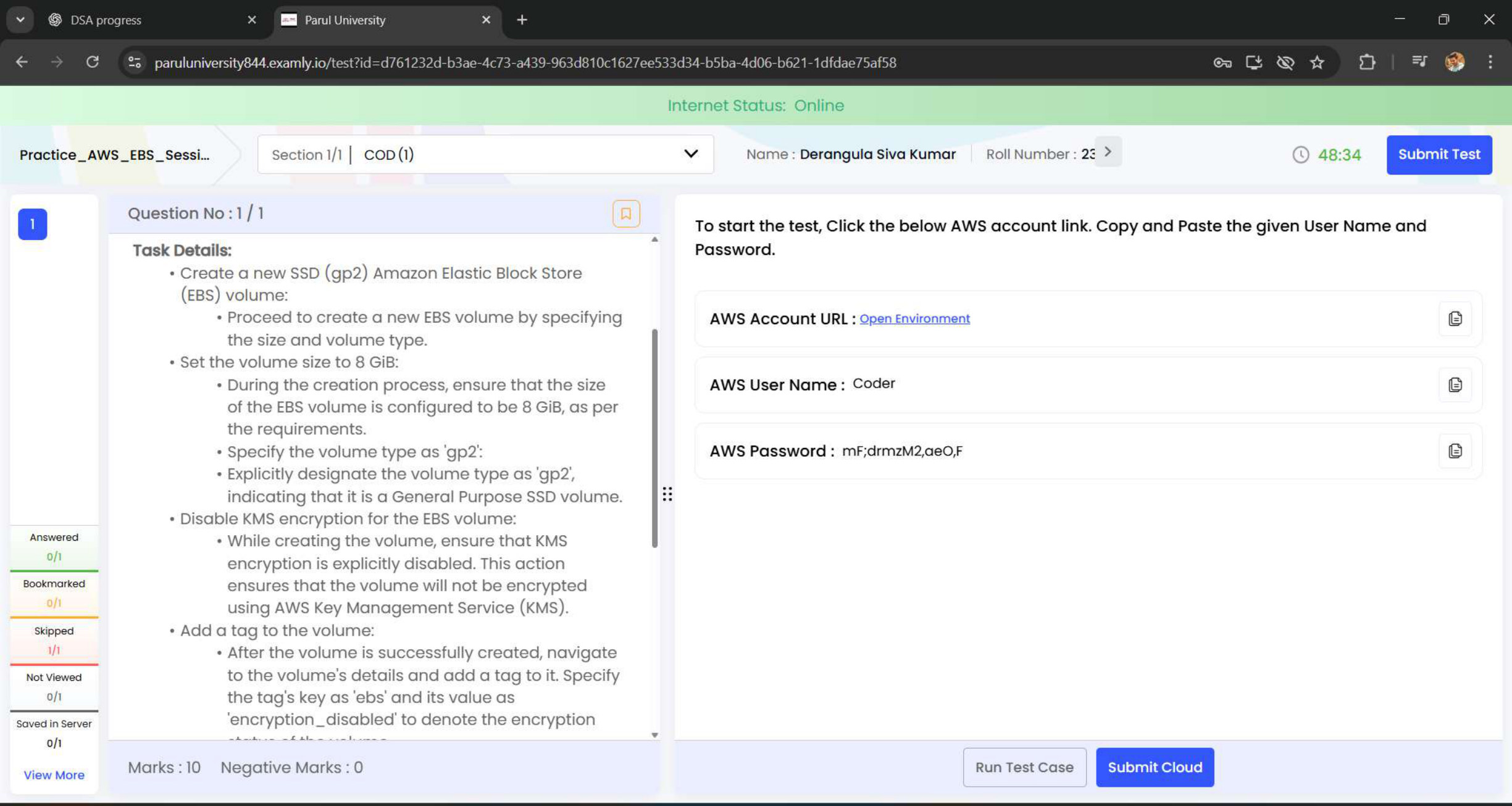Screen dimensions: 1512x806
Task: Go back to the previous page
Action: (x=22, y=62)
